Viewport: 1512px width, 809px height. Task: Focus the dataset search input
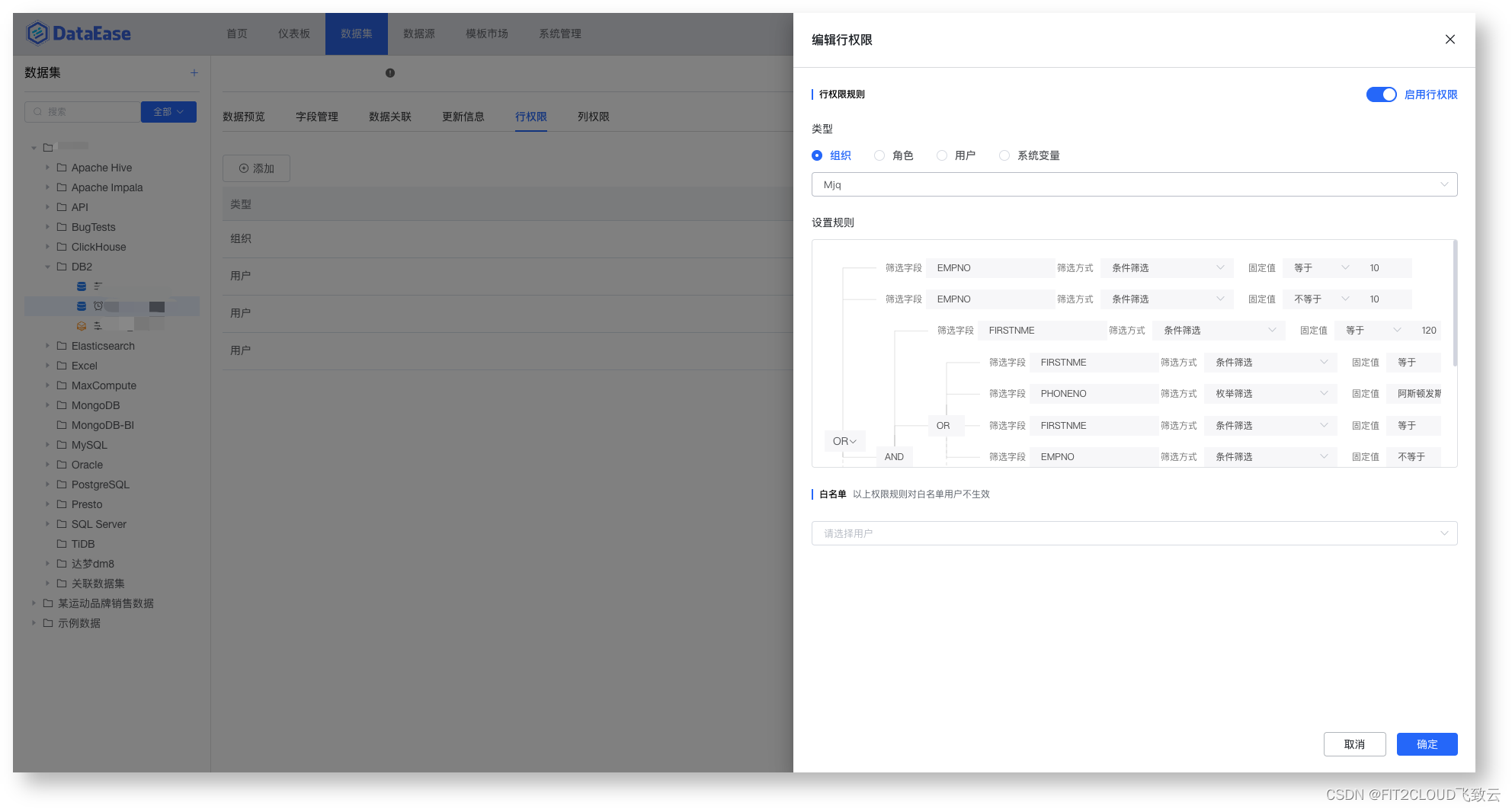pos(82,112)
